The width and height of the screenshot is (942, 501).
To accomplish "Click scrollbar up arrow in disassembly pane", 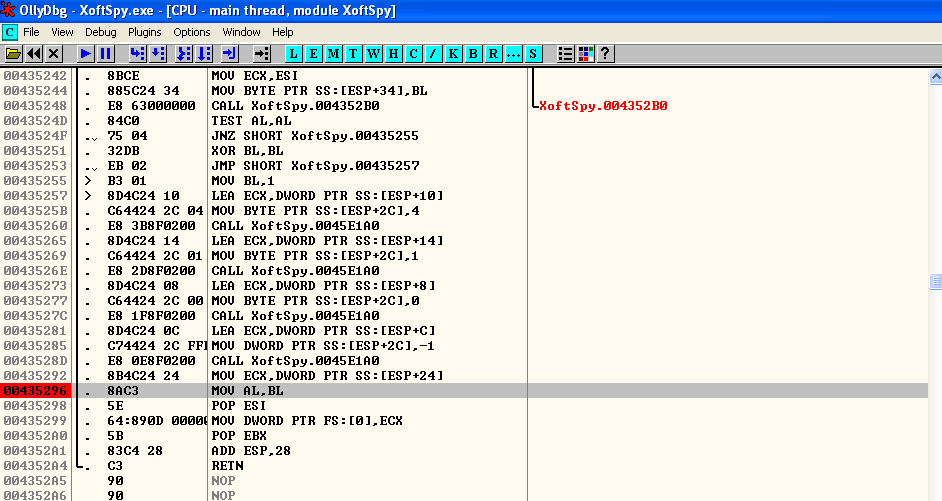I will pos(935,76).
